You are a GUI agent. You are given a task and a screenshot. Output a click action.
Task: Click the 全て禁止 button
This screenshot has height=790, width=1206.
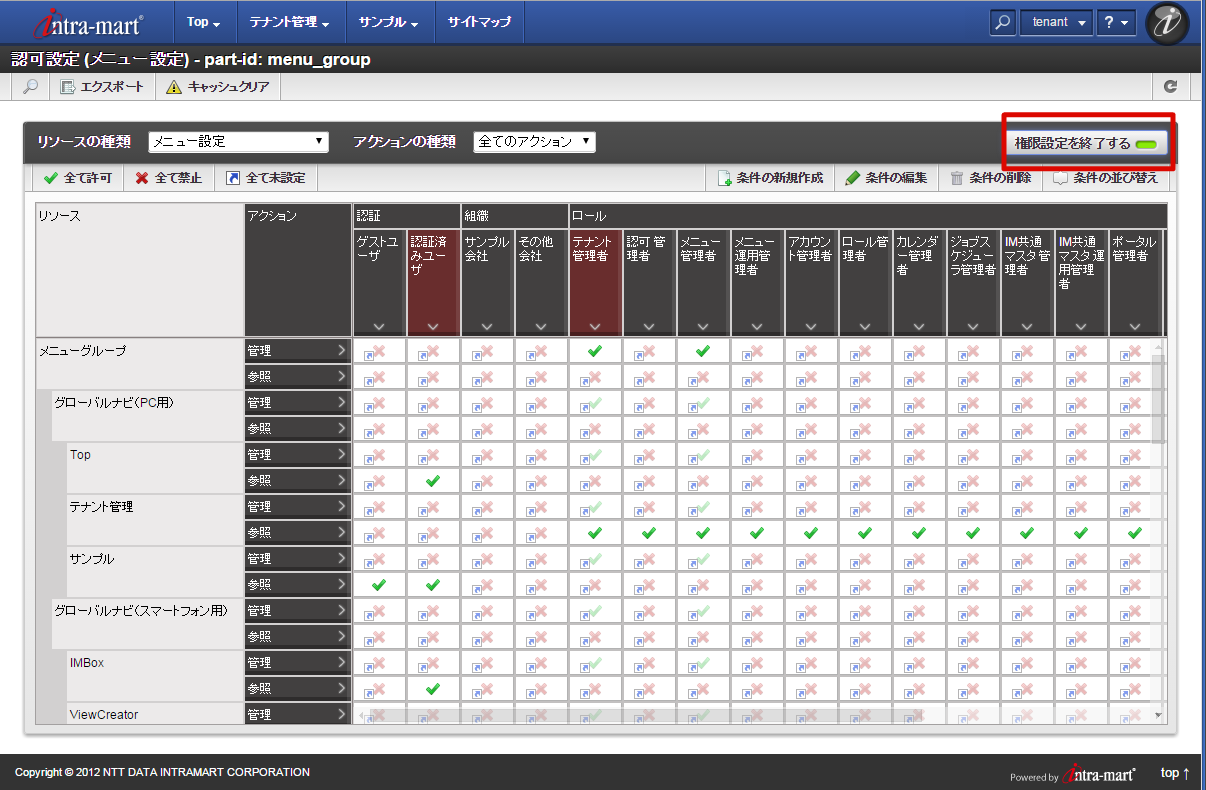(x=169, y=178)
